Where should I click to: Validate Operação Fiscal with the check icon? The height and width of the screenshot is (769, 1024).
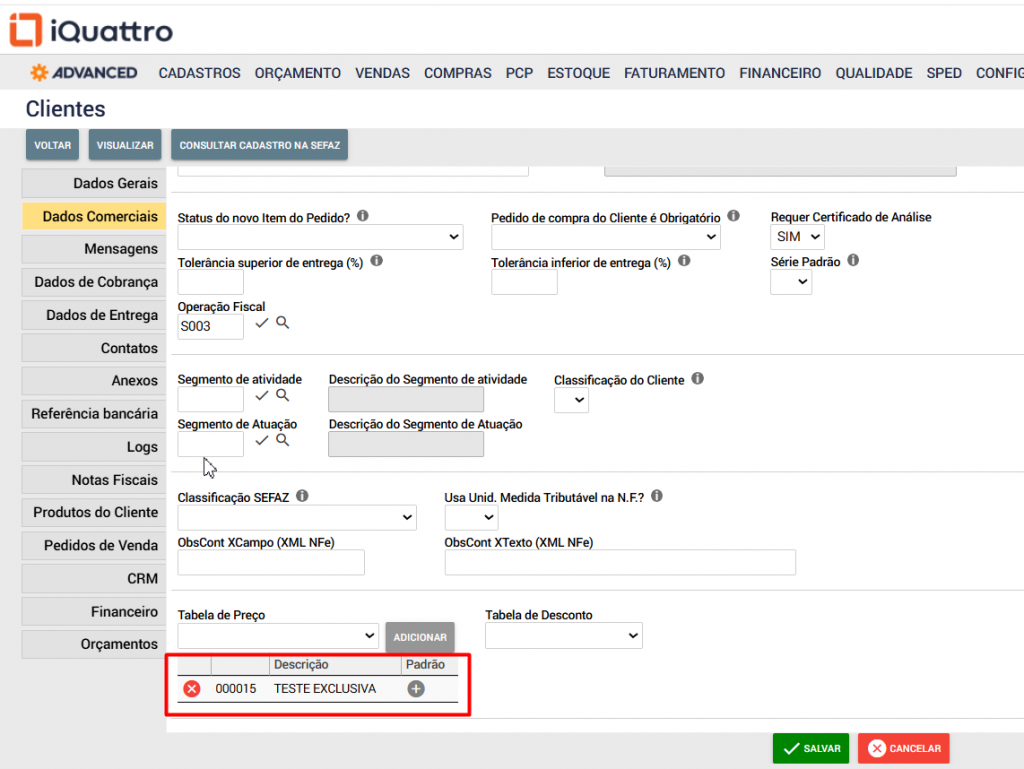262,323
